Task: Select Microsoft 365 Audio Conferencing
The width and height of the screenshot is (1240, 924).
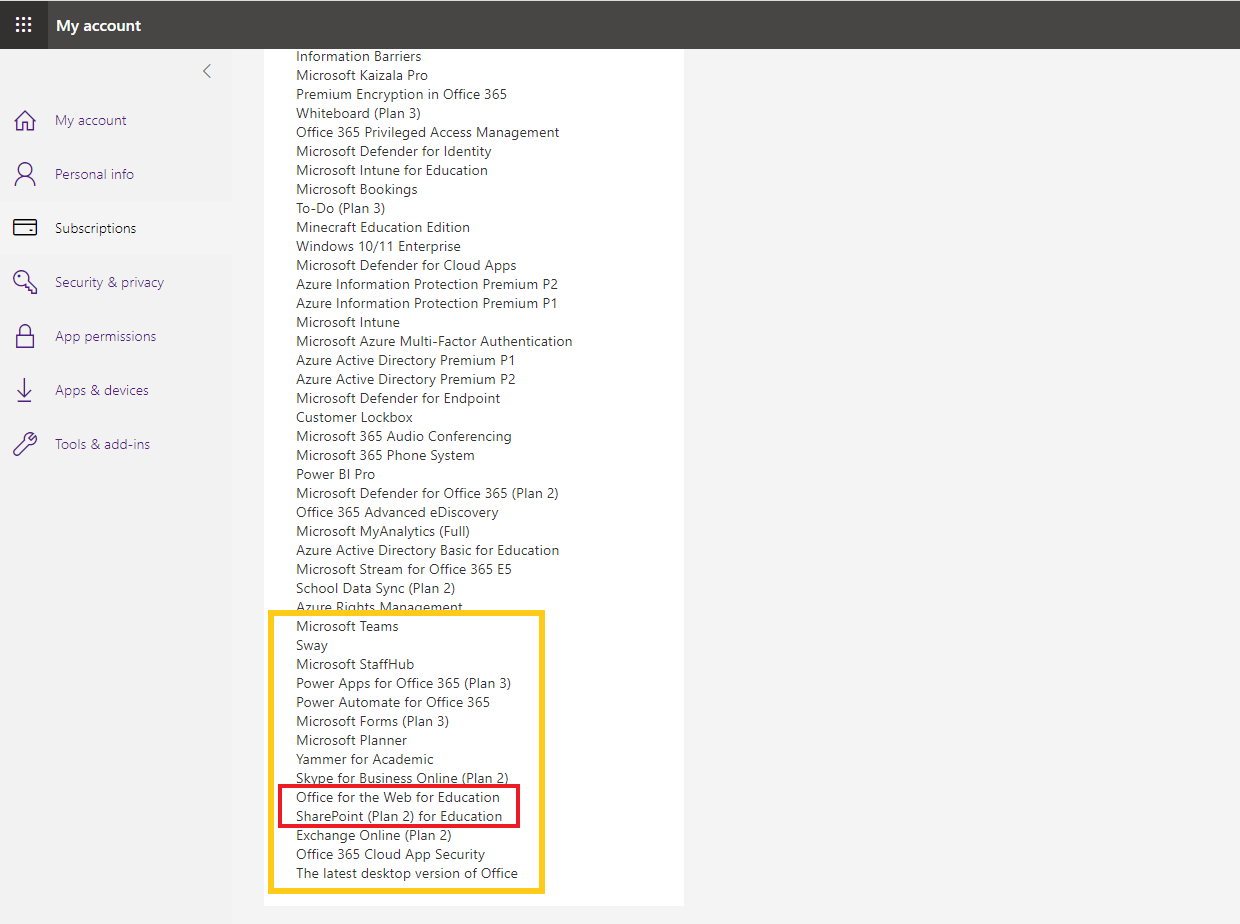Action: pyautogui.click(x=404, y=436)
